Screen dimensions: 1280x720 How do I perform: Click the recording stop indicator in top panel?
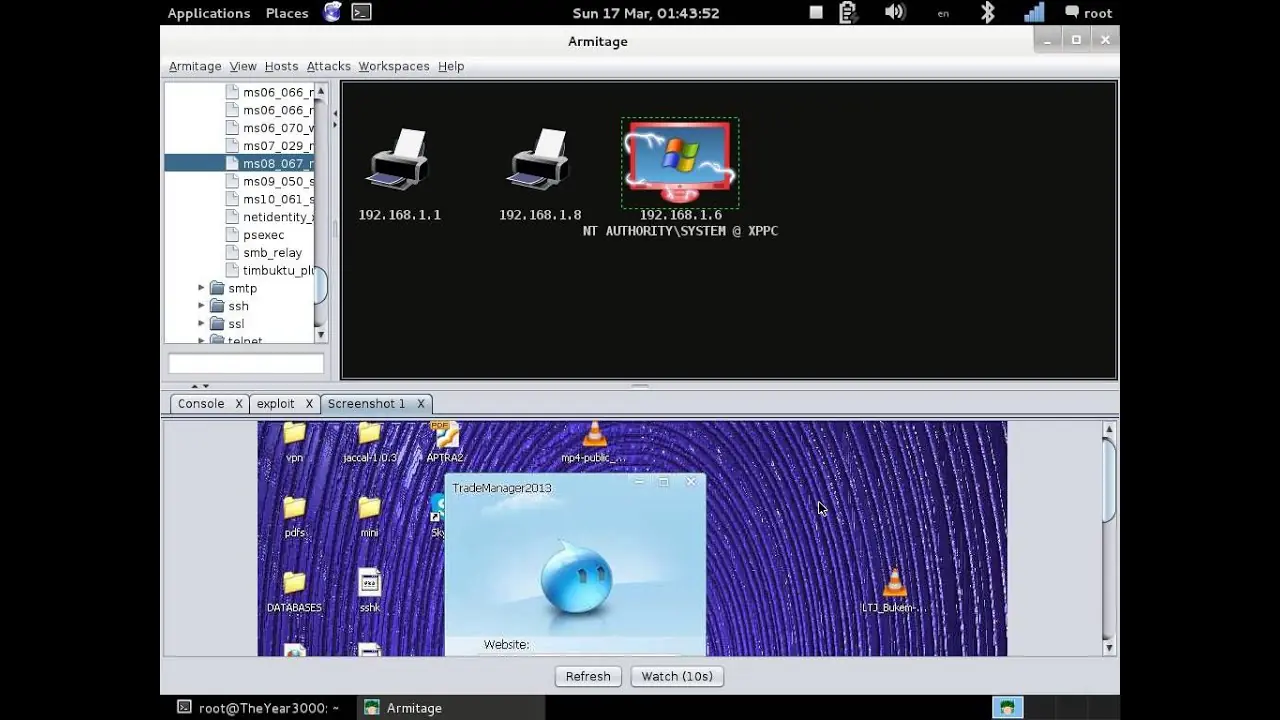pyautogui.click(x=816, y=13)
